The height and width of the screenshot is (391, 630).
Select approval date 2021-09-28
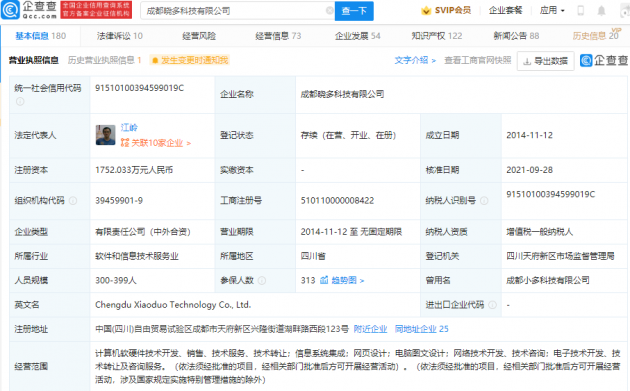530,170
